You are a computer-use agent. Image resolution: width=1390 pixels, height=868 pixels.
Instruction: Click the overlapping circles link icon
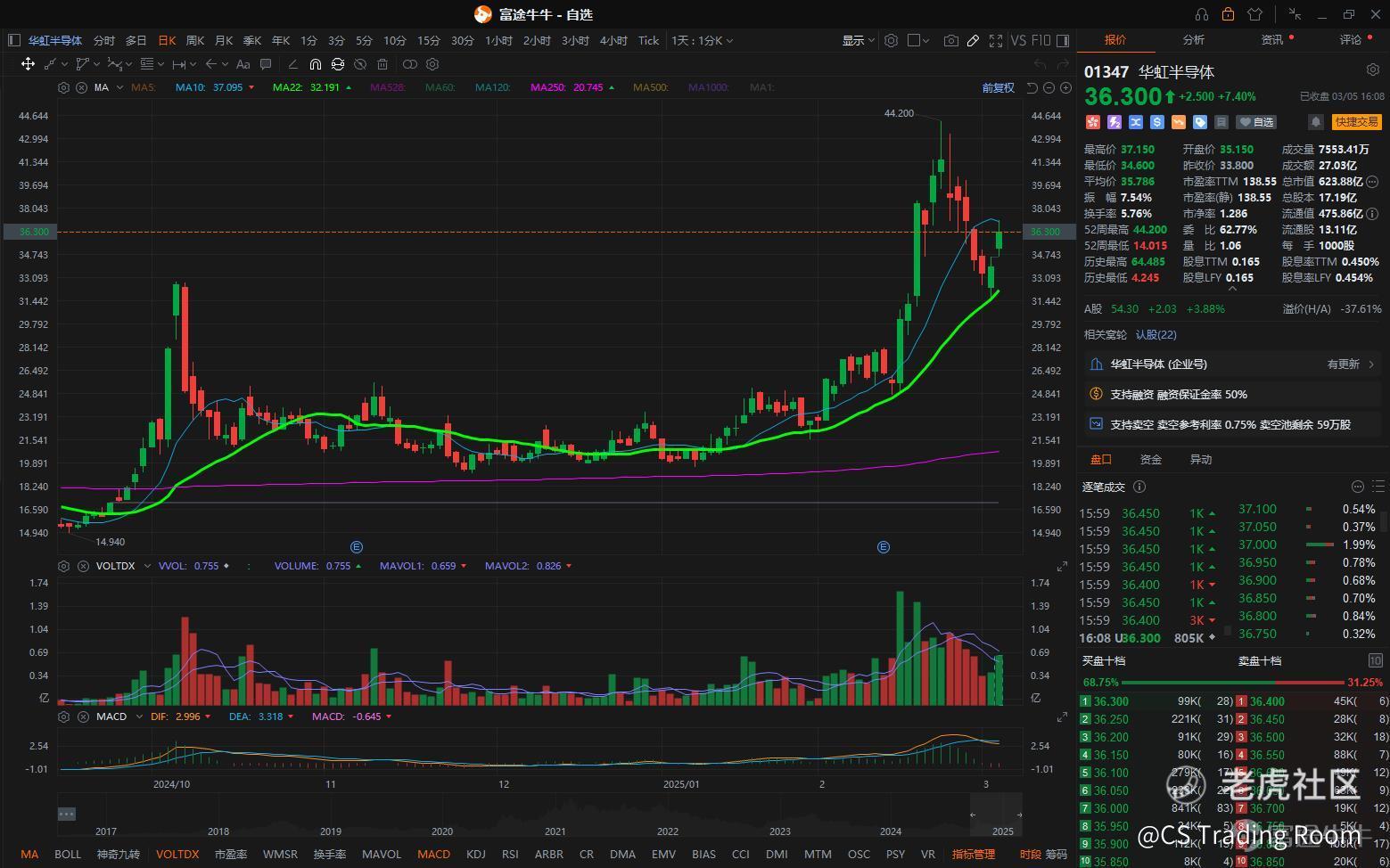pyautogui.click(x=410, y=64)
